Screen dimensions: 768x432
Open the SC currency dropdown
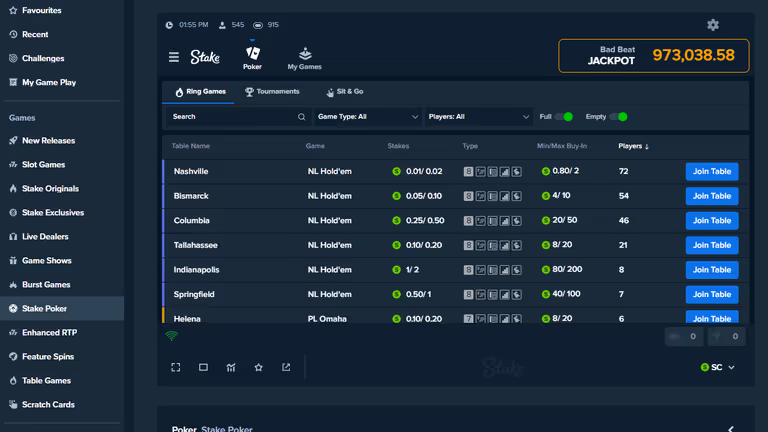[x=718, y=367]
